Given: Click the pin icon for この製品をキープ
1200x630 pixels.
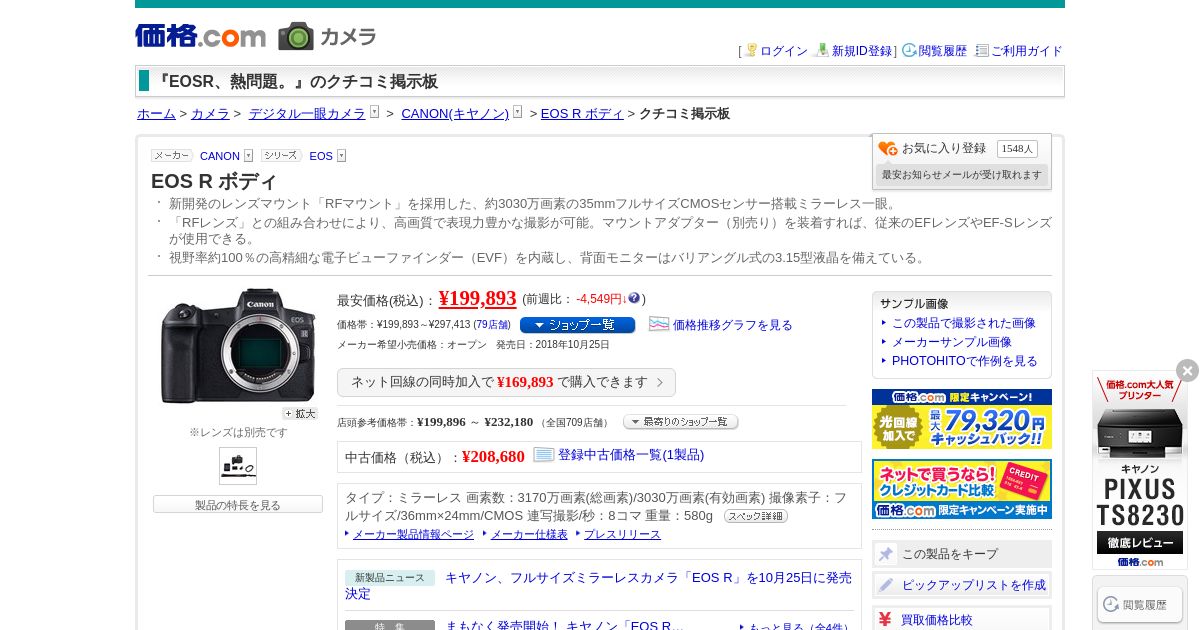Looking at the screenshot, I should click(x=886, y=554).
